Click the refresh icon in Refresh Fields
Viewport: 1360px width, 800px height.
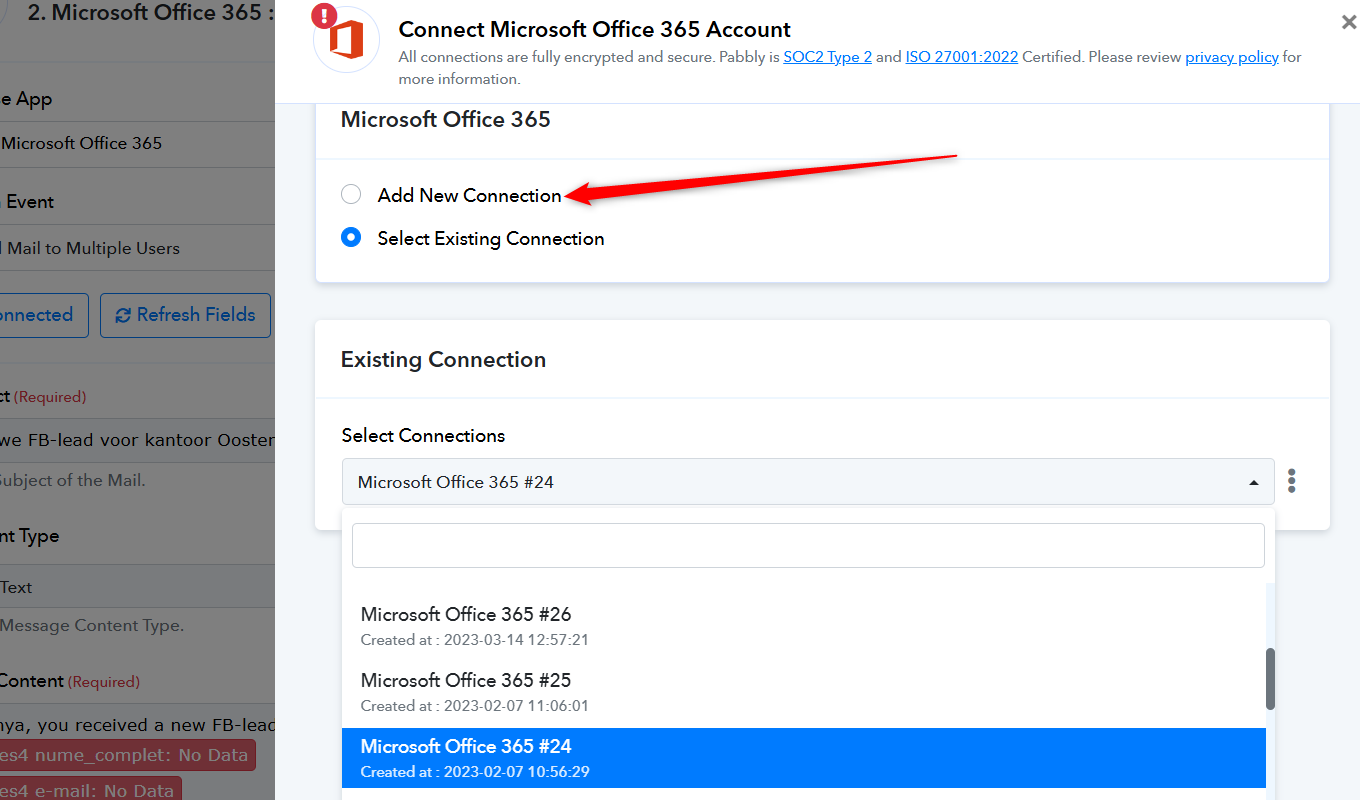pyautogui.click(x=123, y=316)
